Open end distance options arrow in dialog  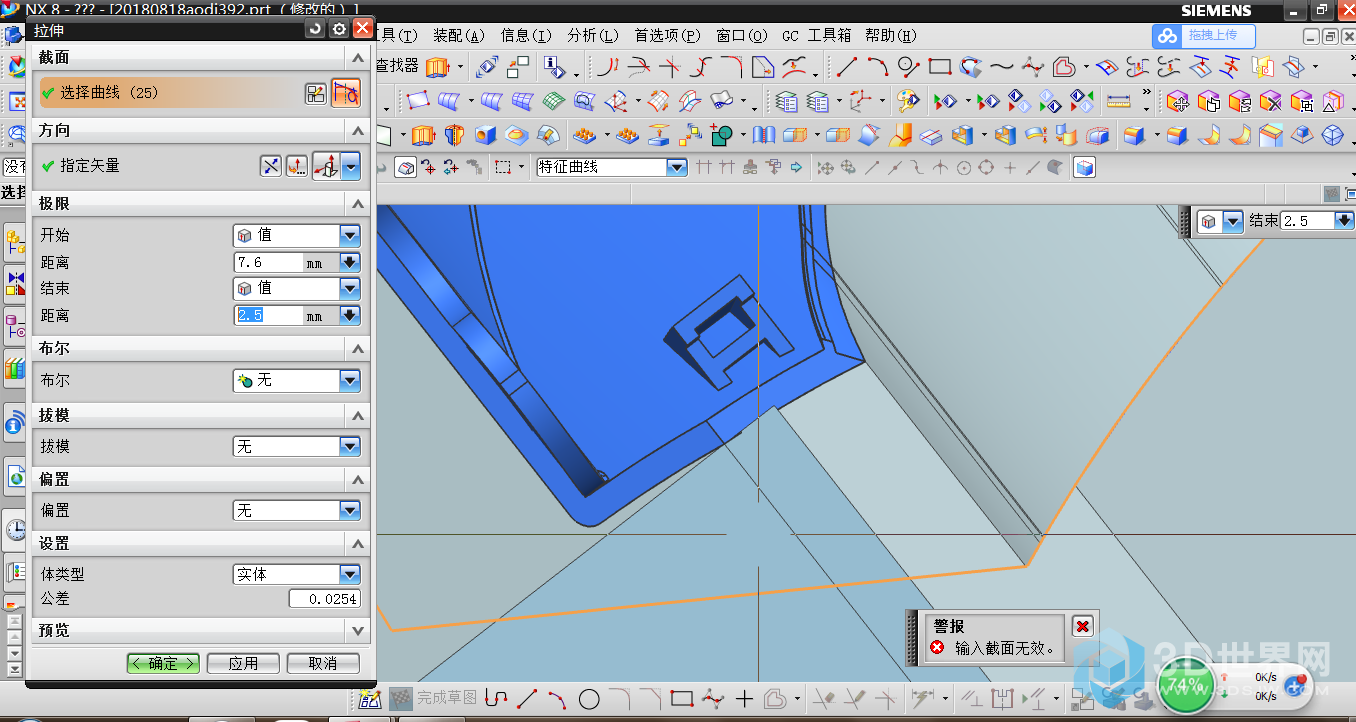pos(349,315)
